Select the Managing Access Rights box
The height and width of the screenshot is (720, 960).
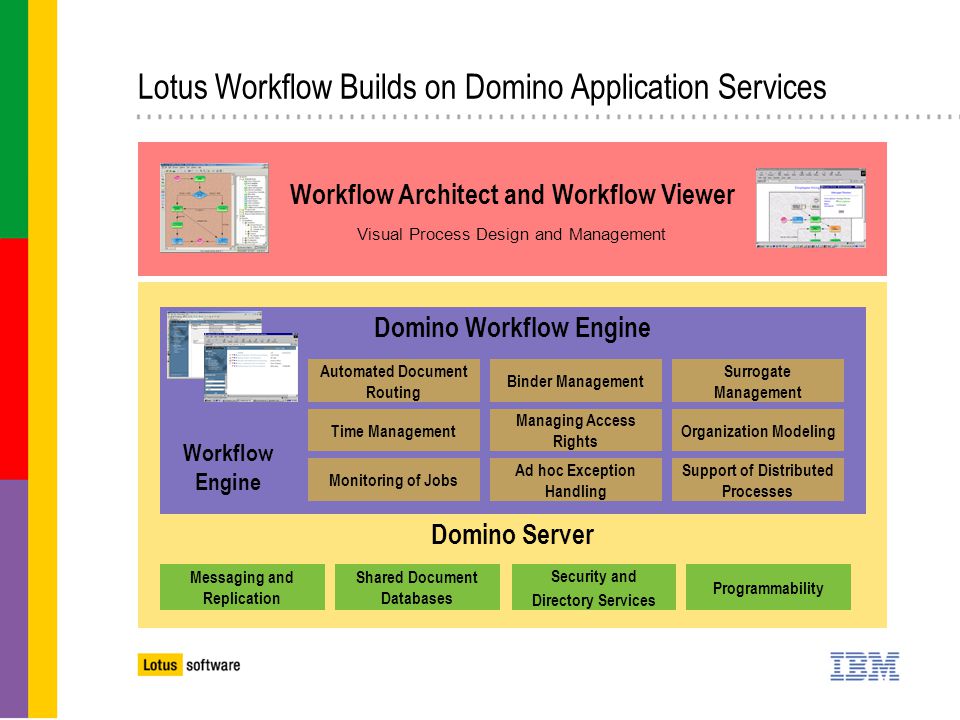[x=576, y=430]
